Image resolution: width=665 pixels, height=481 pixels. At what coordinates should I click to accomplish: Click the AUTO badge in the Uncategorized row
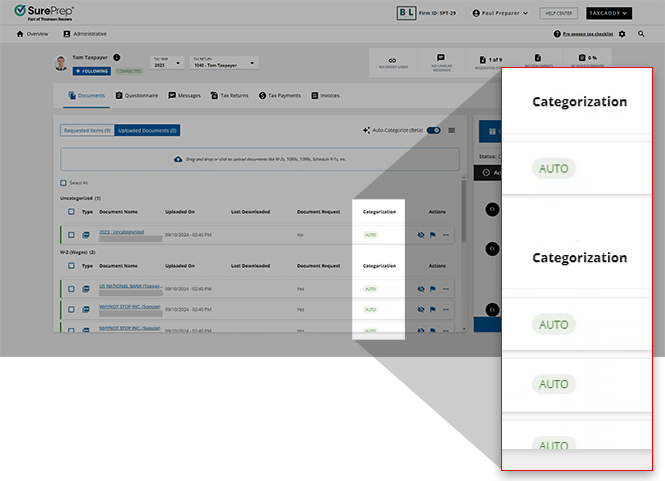(x=370, y=235)
